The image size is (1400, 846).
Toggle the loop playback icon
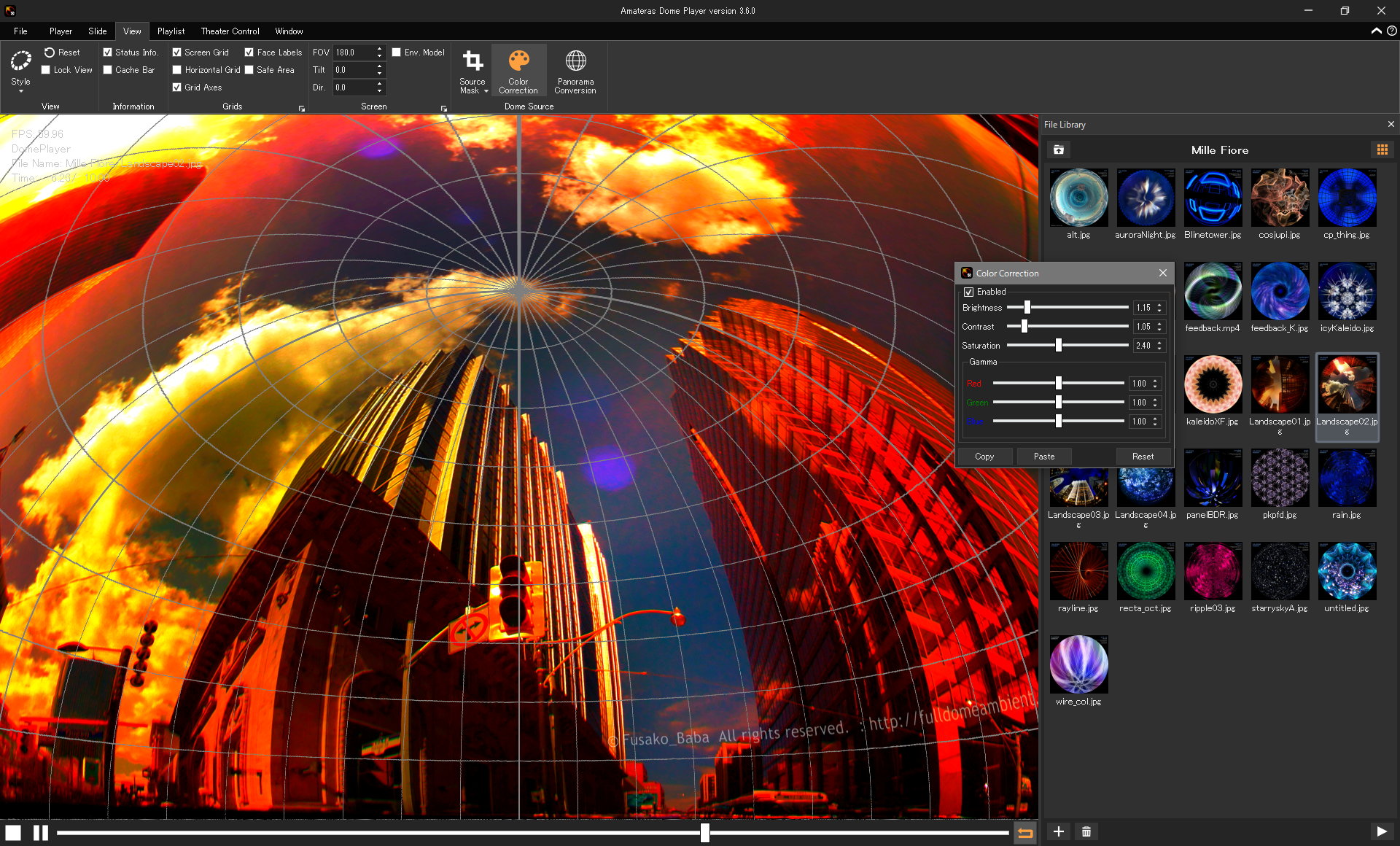[x=1025, y=832]
